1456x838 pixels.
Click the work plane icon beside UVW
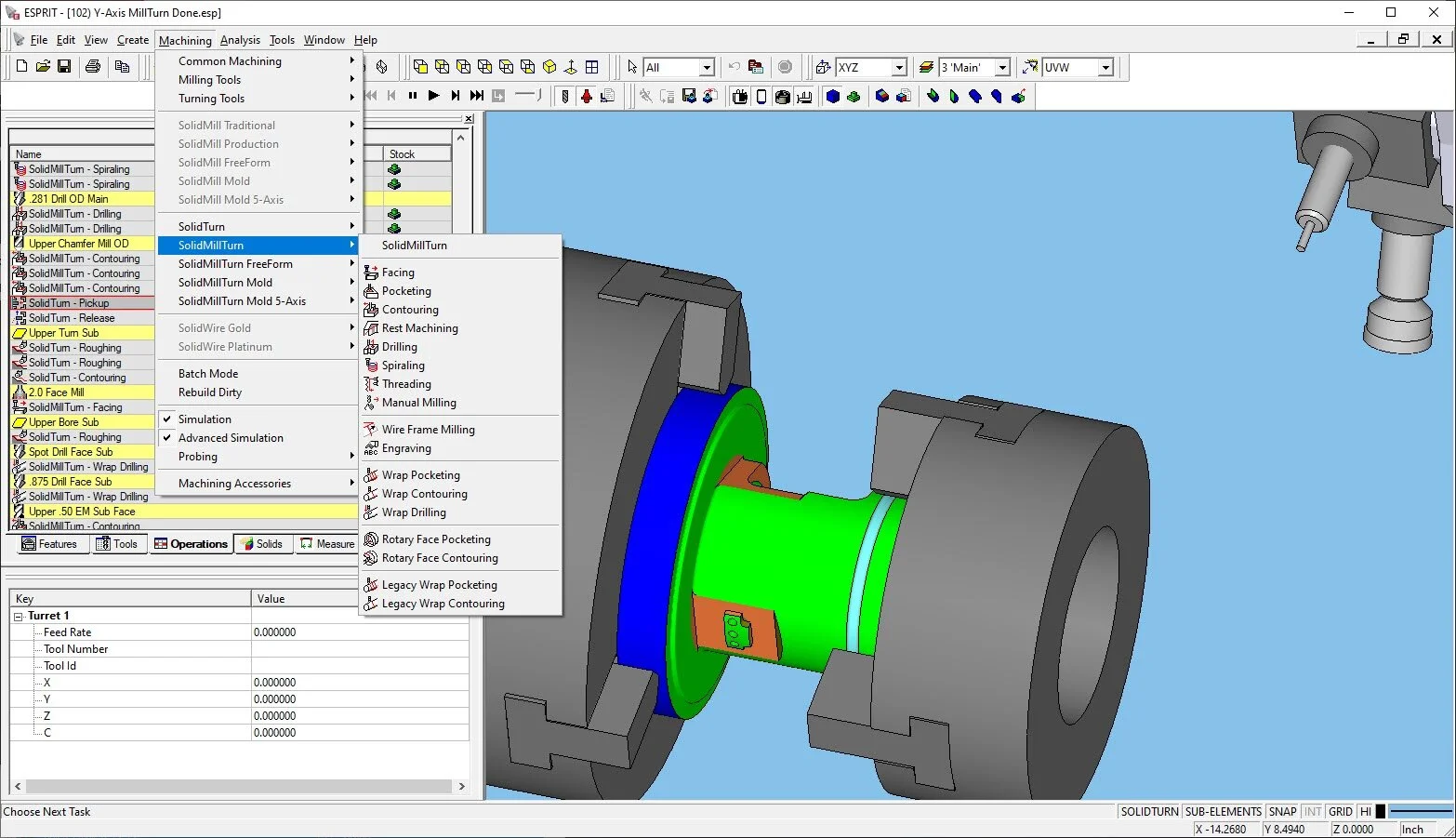[x=1030, y=67]
